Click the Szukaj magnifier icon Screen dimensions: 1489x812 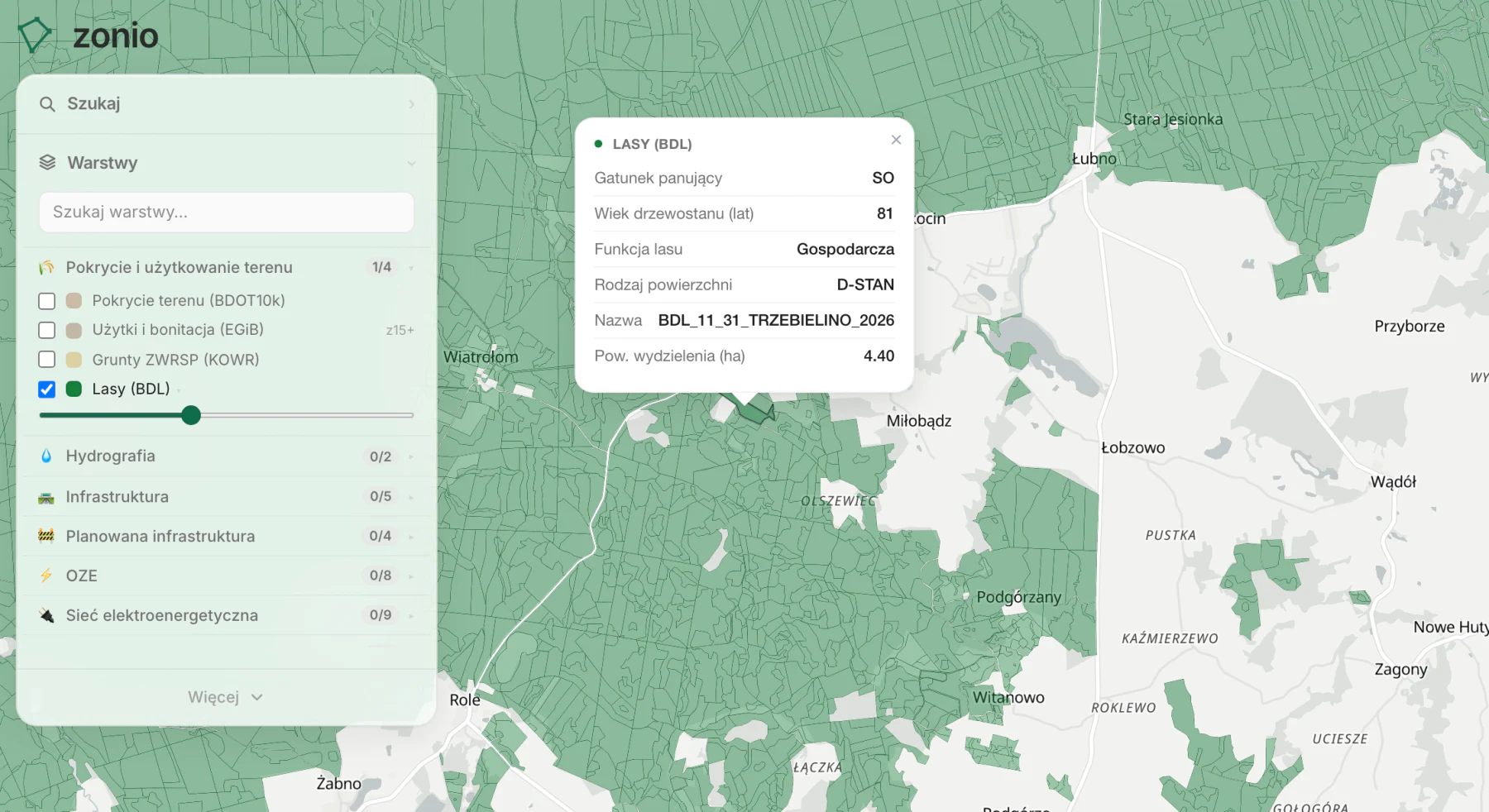(x=47, y=104)
